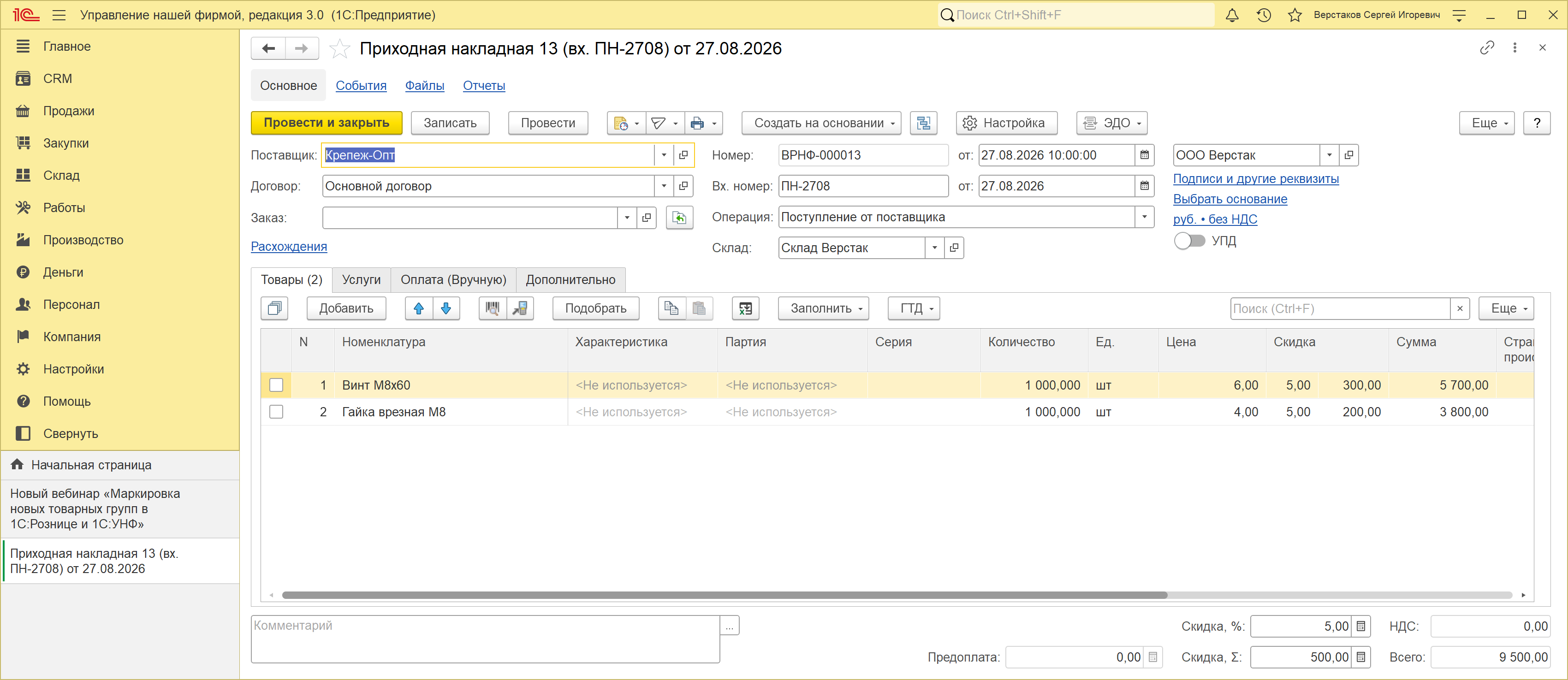Open Склад Верстак warehouse card
This screenshot has width=1568, height=680.
coord(954,248)
